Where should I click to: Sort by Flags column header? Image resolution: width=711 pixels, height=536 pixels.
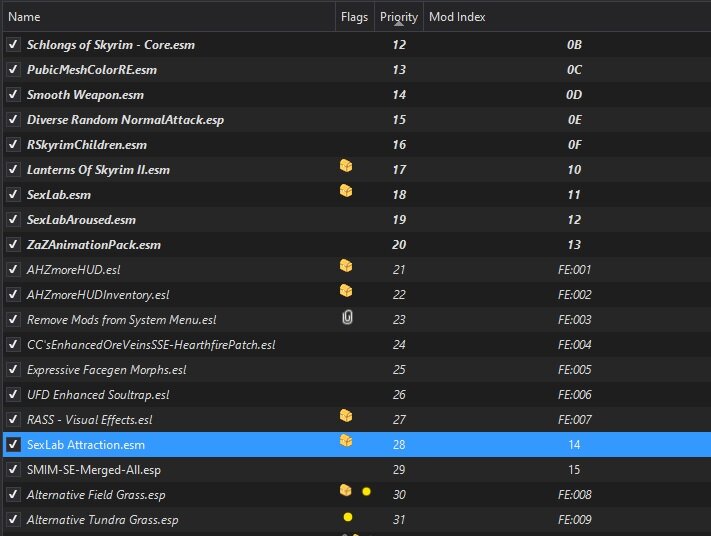(x=354, y=17)
